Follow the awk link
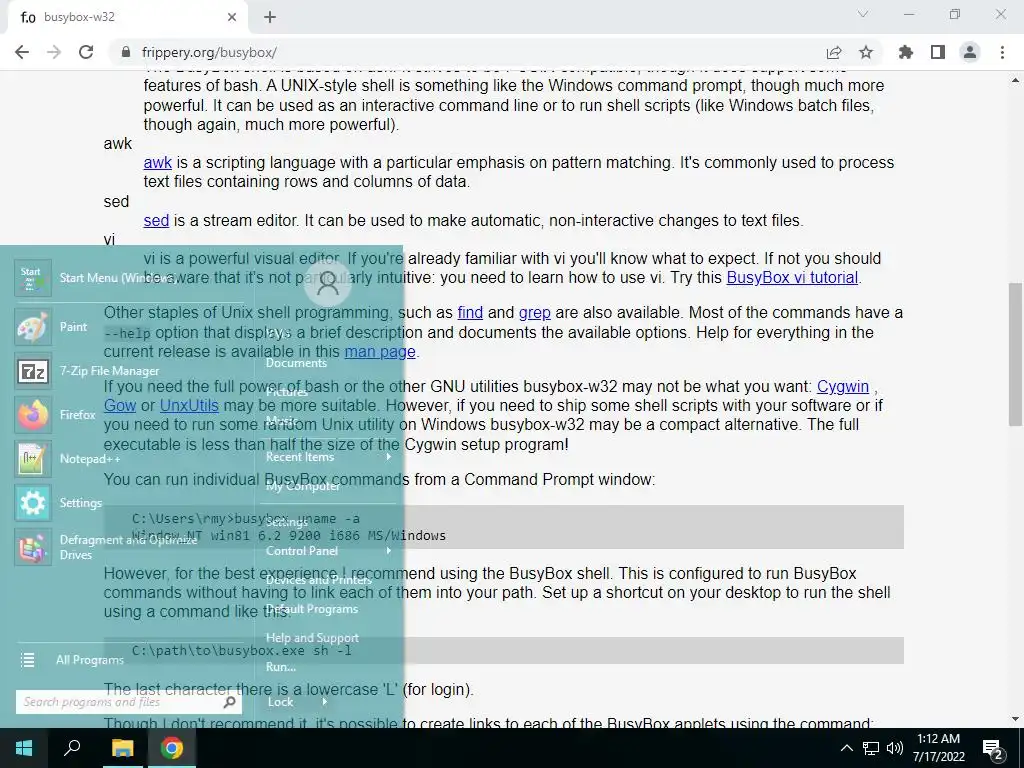 157,163
